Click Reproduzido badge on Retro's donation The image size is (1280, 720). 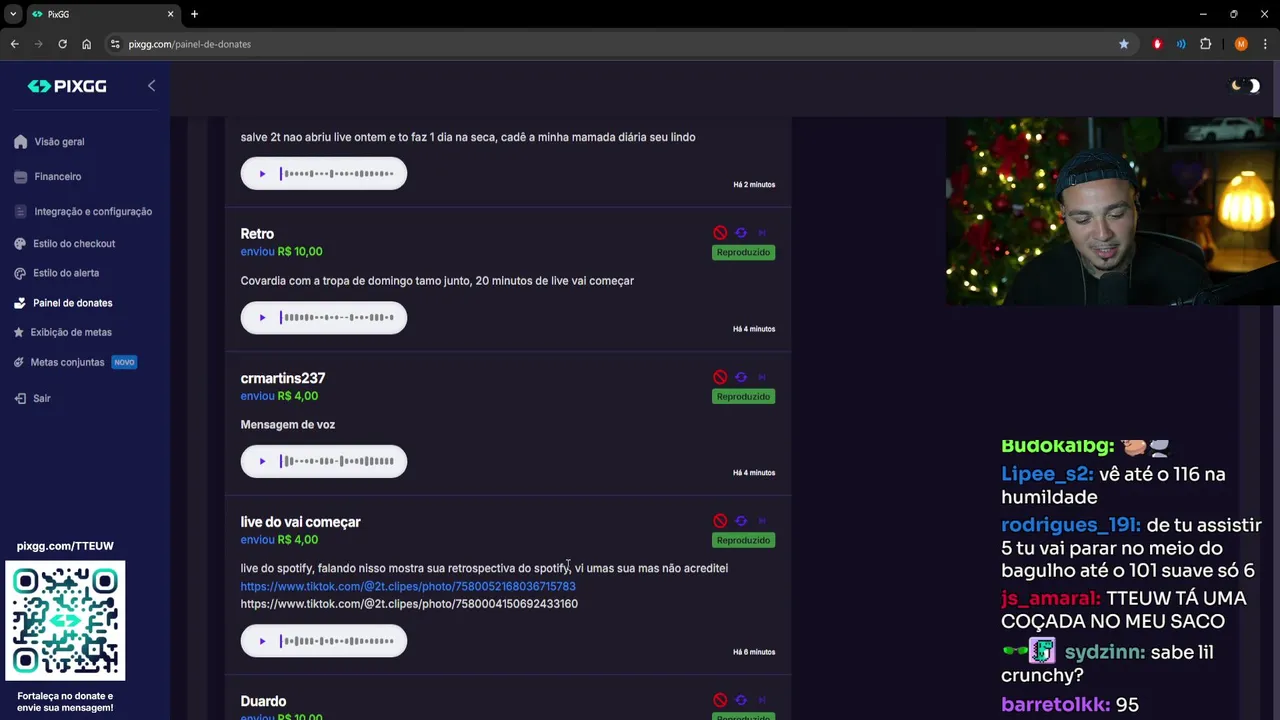coord(743,253)
